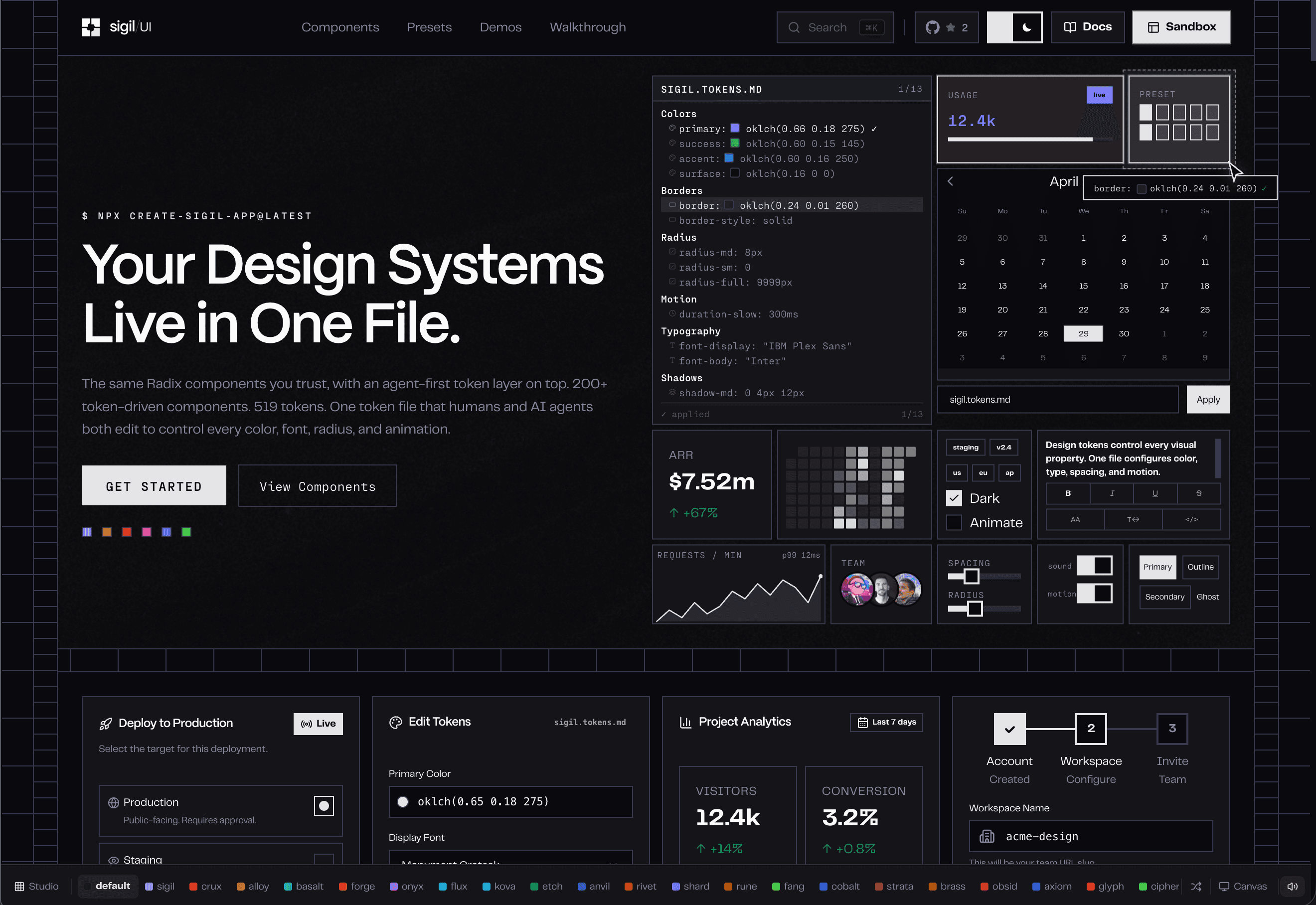Shuffle presets with the random icon
Image resolution: width=1316 pixels, height=905 pixels.
[1196, 886]
